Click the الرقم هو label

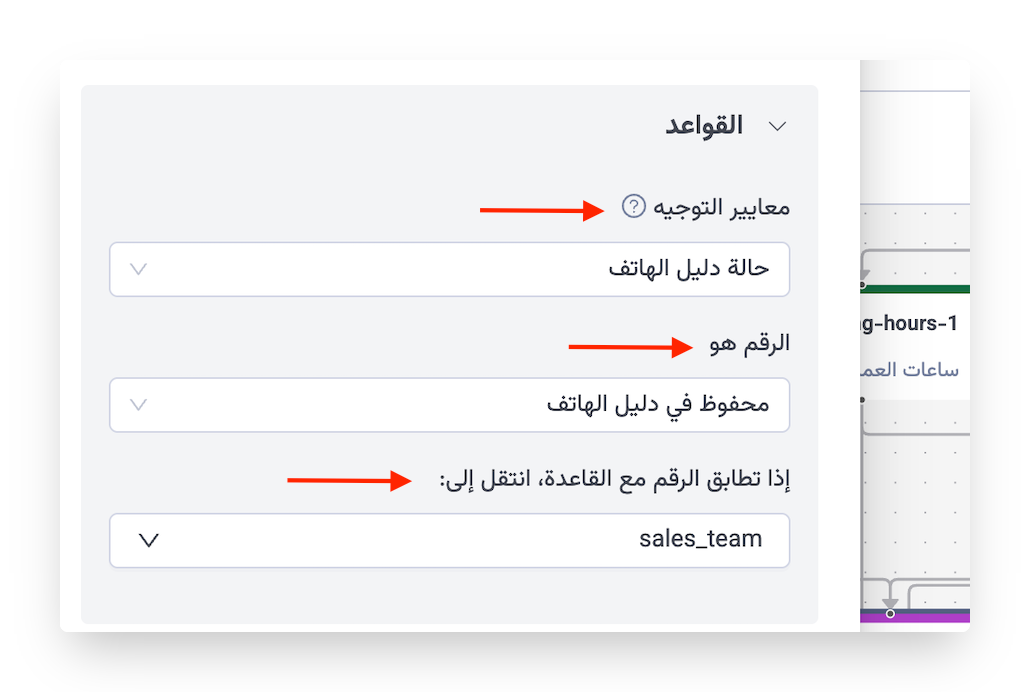748,343
